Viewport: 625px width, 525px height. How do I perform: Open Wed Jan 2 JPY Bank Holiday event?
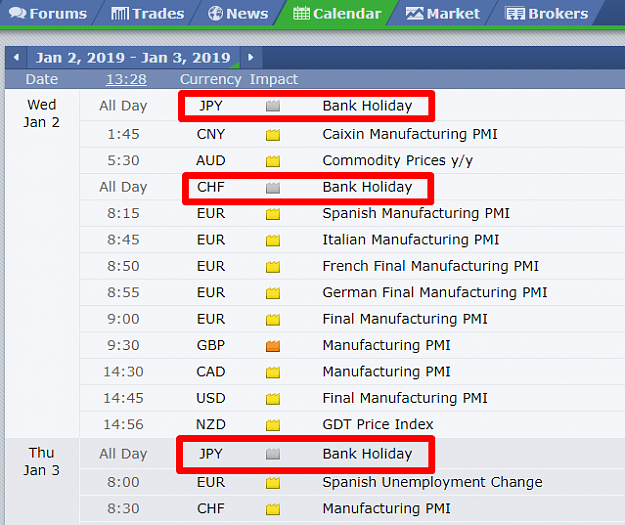[367, 106]
